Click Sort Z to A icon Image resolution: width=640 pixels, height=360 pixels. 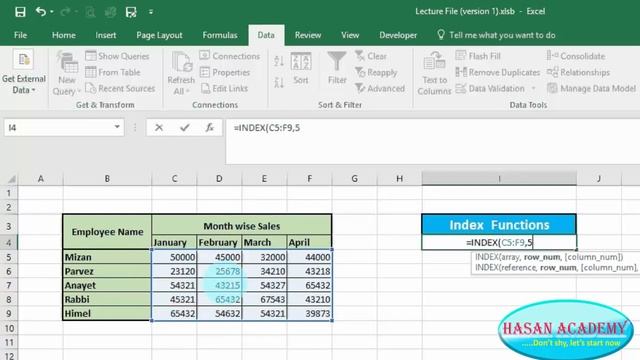279,82
